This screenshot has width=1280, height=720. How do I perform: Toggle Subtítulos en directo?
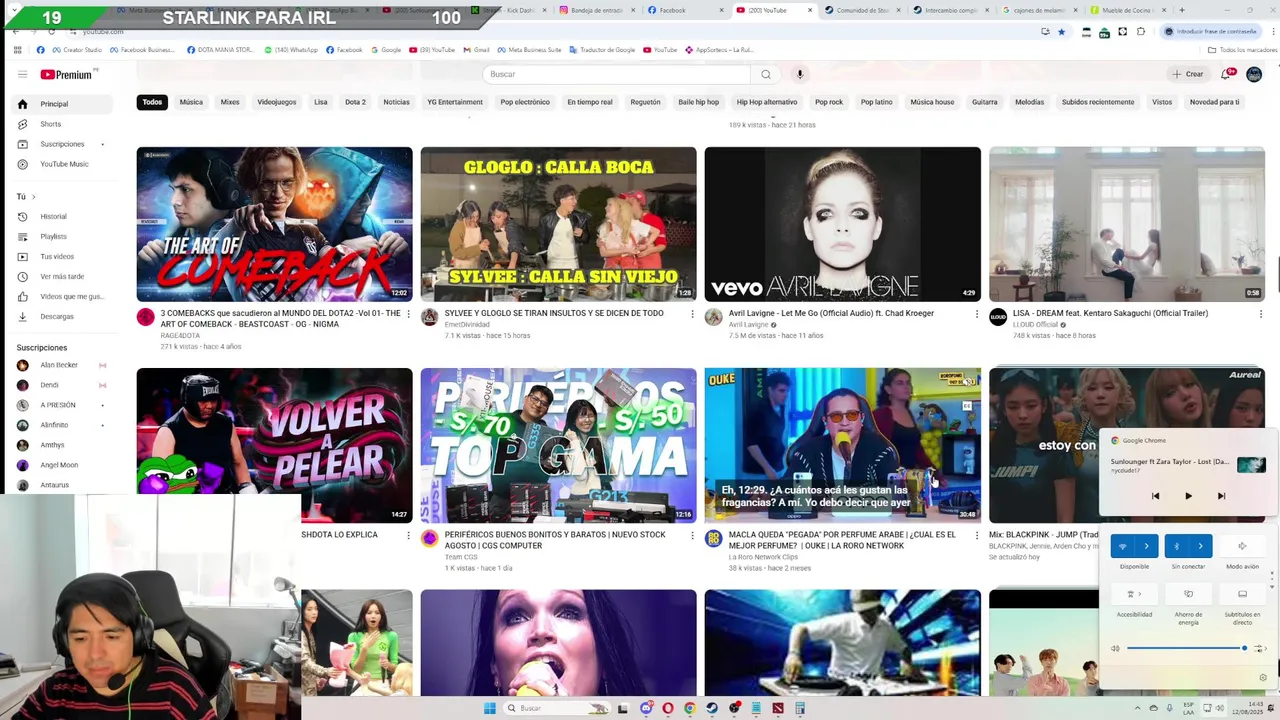[1242, 594]
